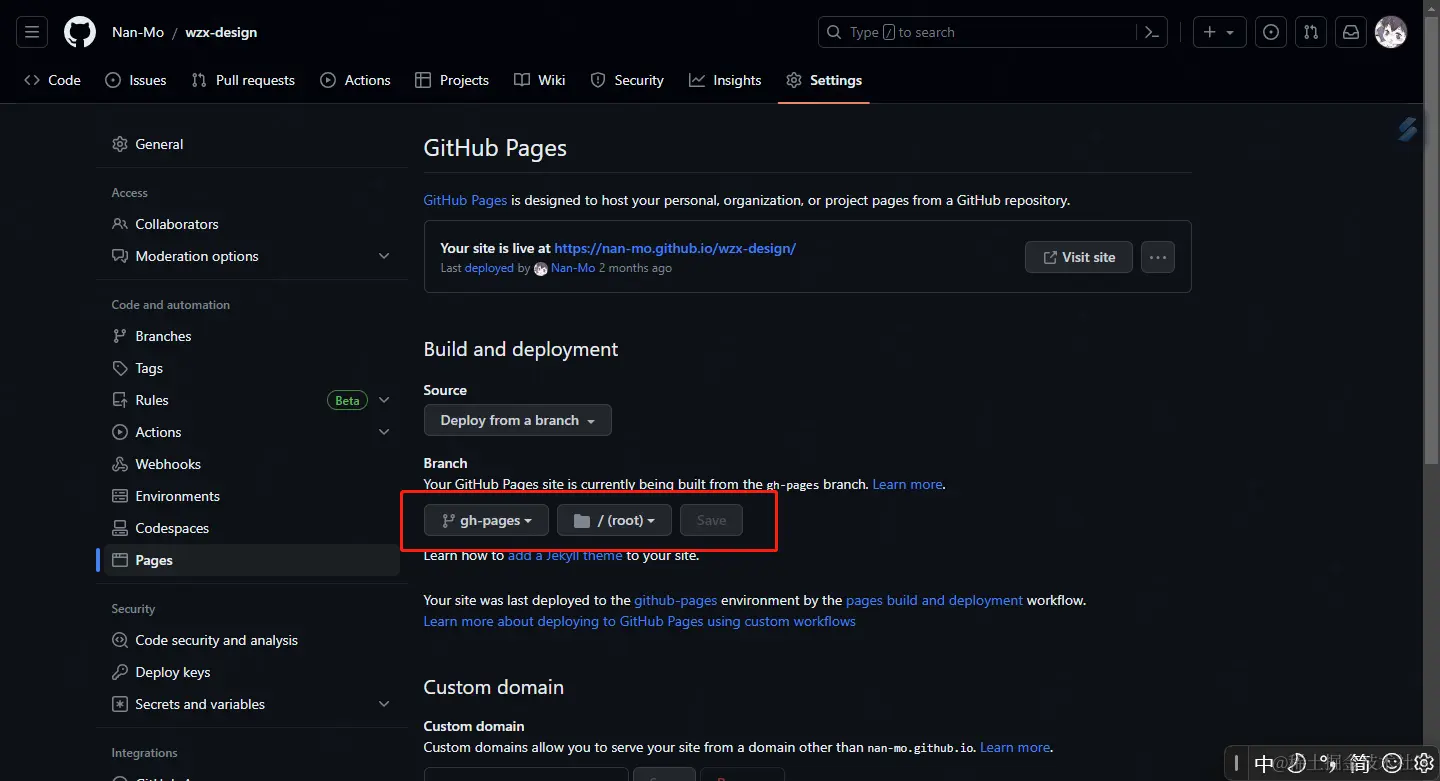View pull requests via top-right icon

pyautogui.click(x=1310, y=32)
